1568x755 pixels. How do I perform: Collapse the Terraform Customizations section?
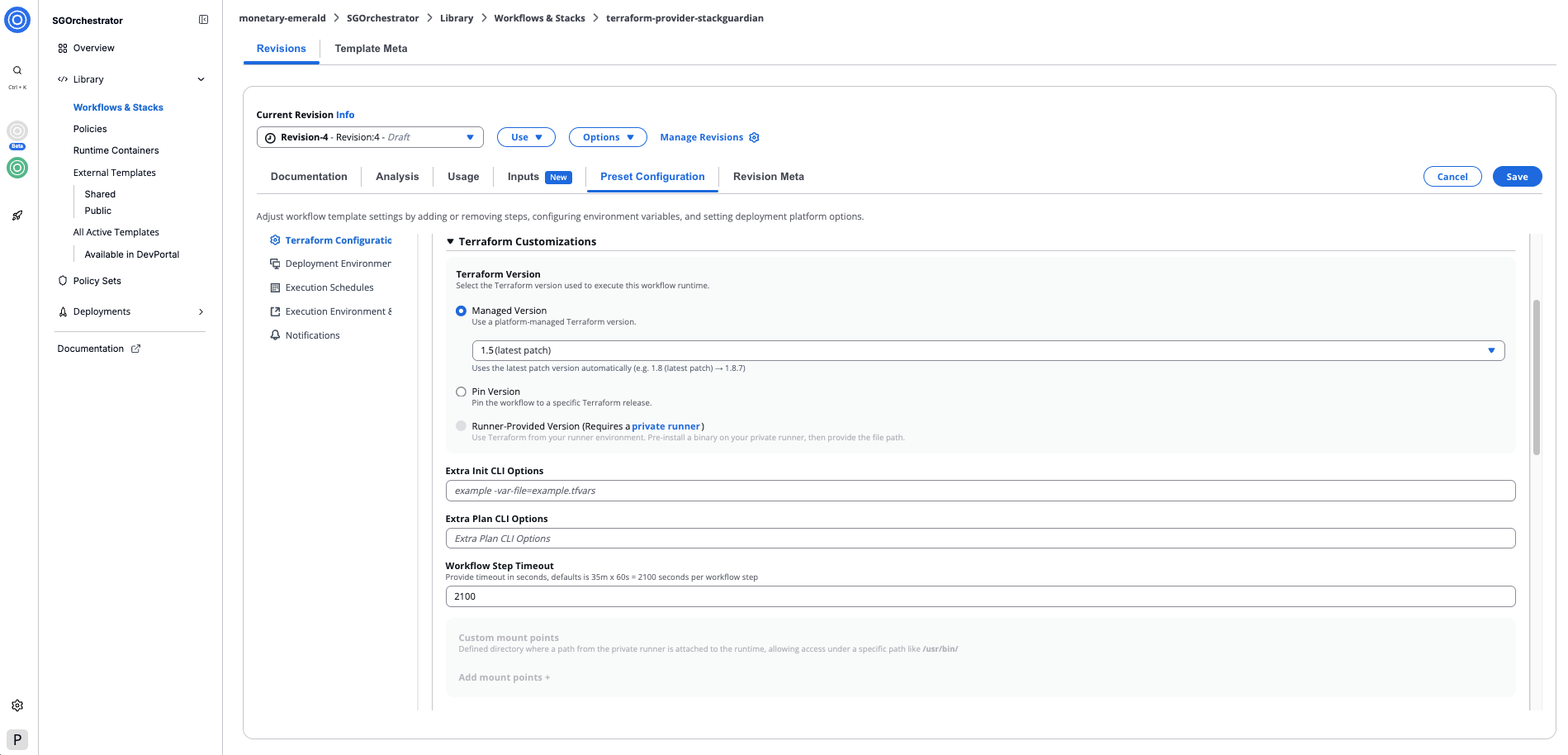point(450,241)
